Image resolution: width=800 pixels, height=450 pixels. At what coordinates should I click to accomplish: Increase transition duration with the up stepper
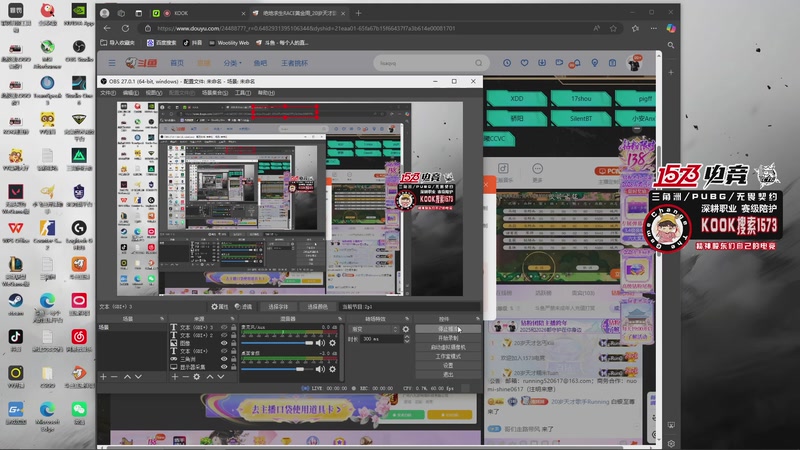(x=407, y=337)
